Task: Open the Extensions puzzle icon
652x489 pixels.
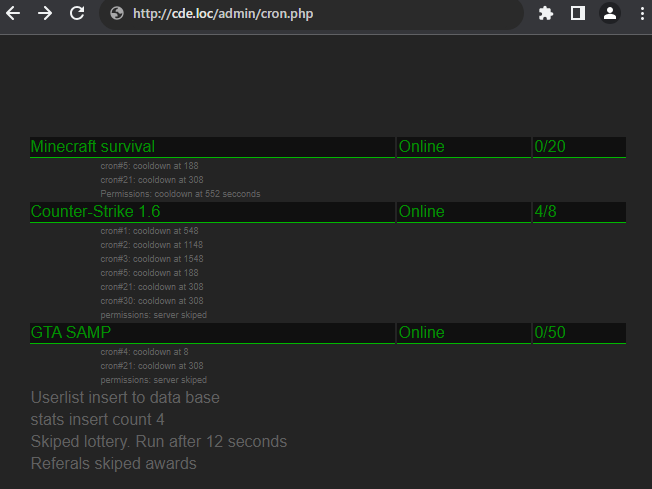Action: [x=546, y=14]
